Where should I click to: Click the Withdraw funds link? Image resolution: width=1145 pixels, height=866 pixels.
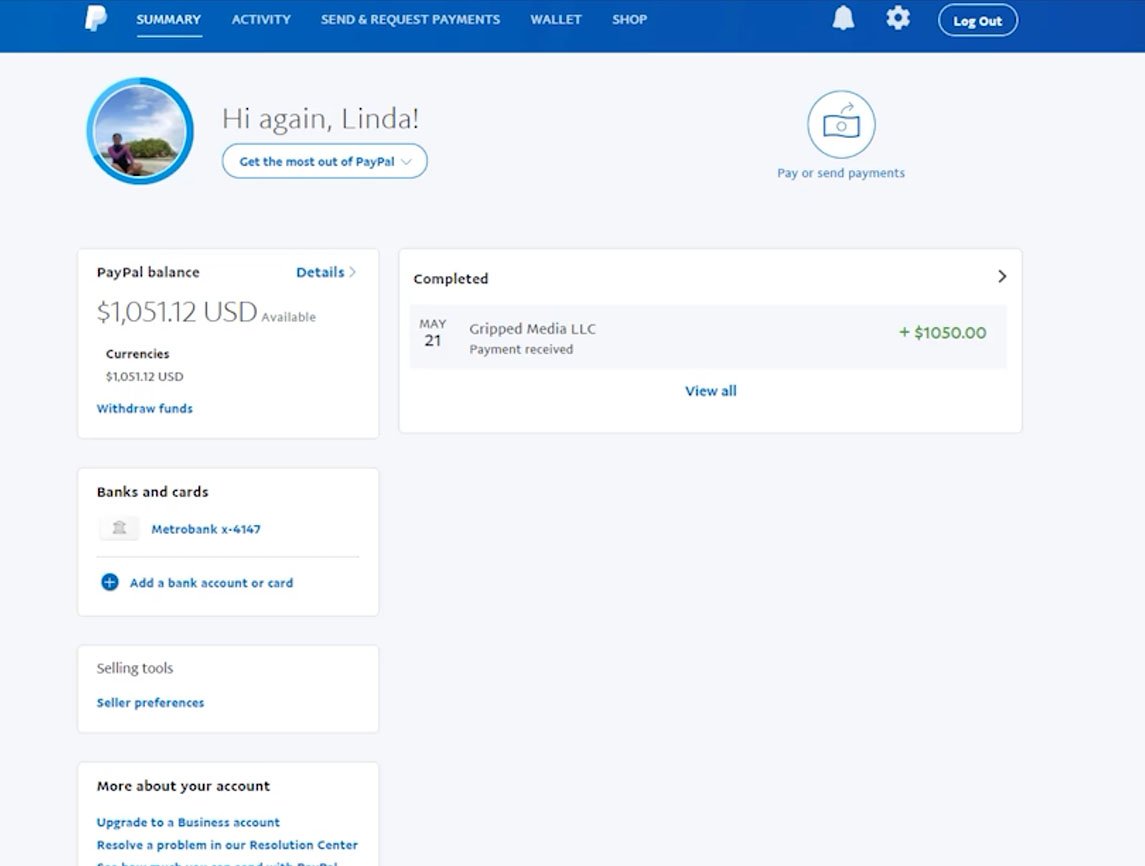(144, 408)
